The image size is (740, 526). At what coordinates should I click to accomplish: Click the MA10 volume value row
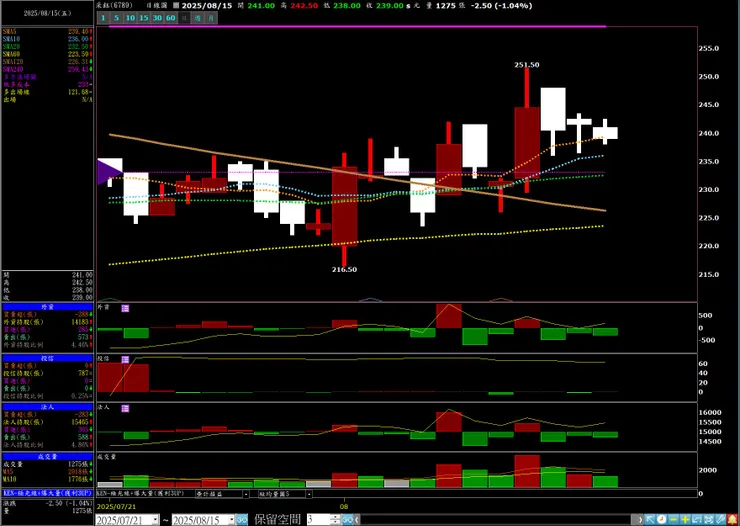[47, 479]
